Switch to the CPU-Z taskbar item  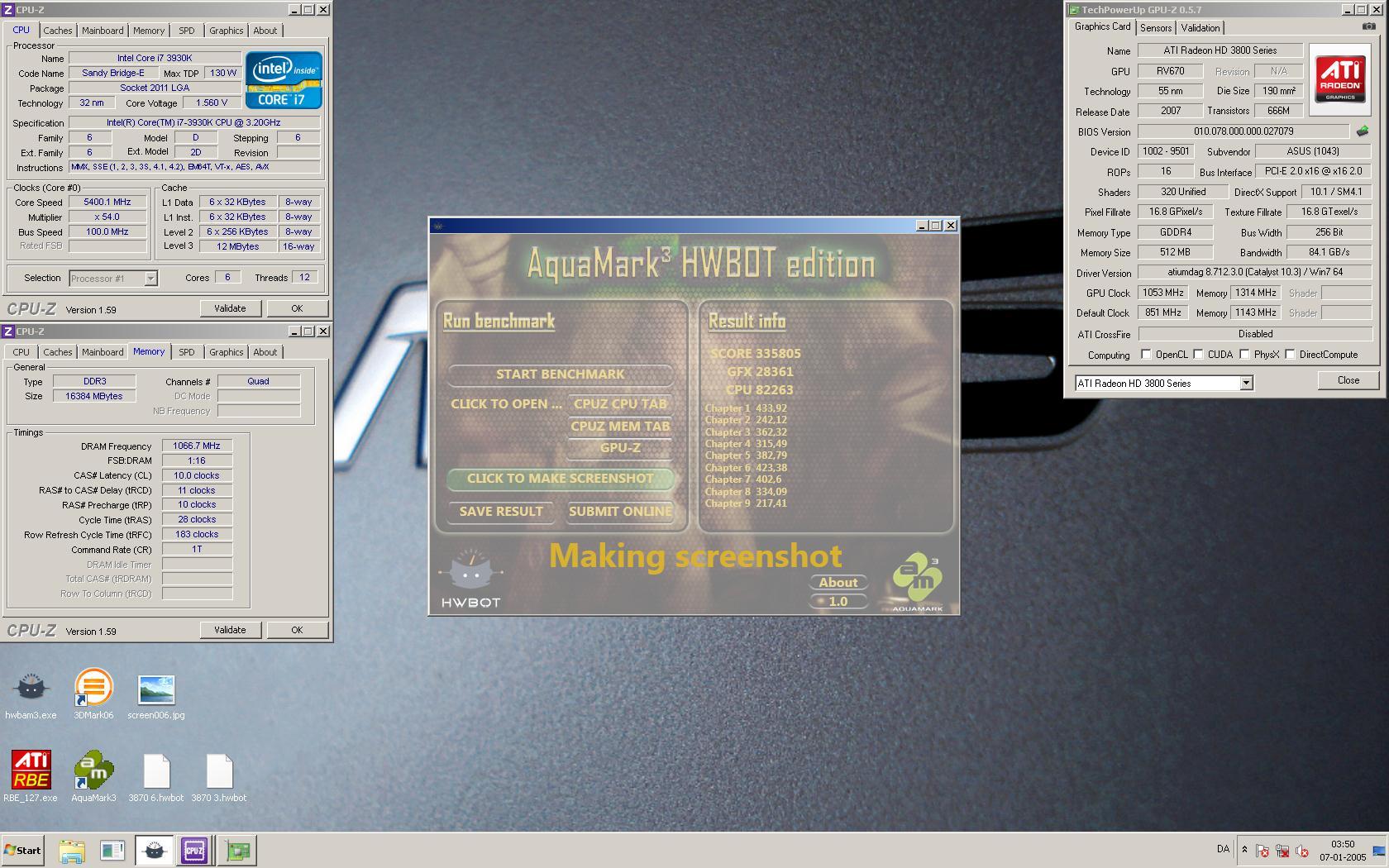(194, 851)
